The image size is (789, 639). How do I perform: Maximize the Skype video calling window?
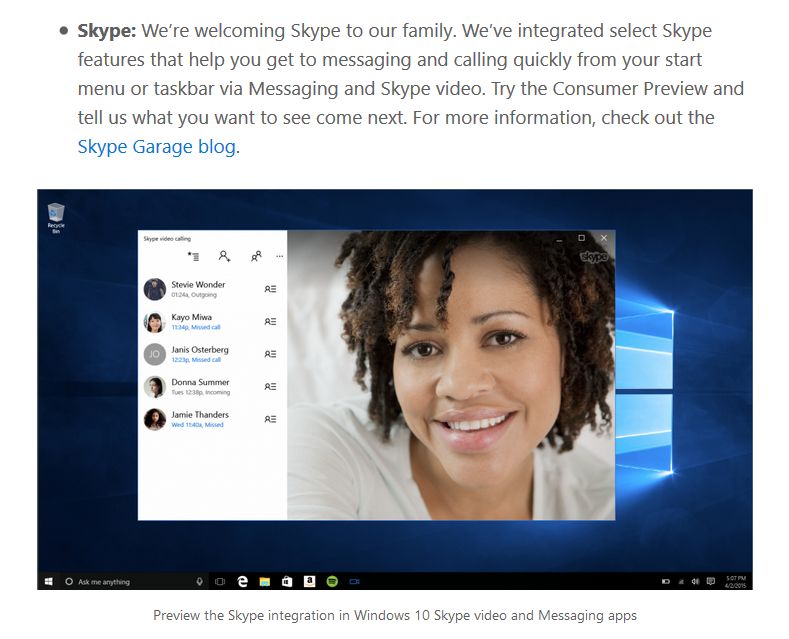click(x=581, y=238)
